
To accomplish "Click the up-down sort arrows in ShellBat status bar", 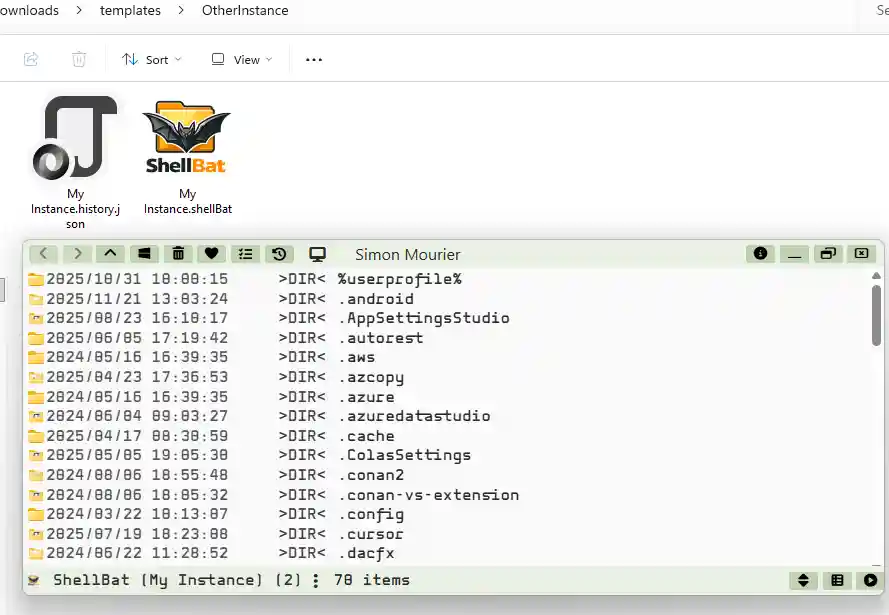I will (x=803, y=580).
